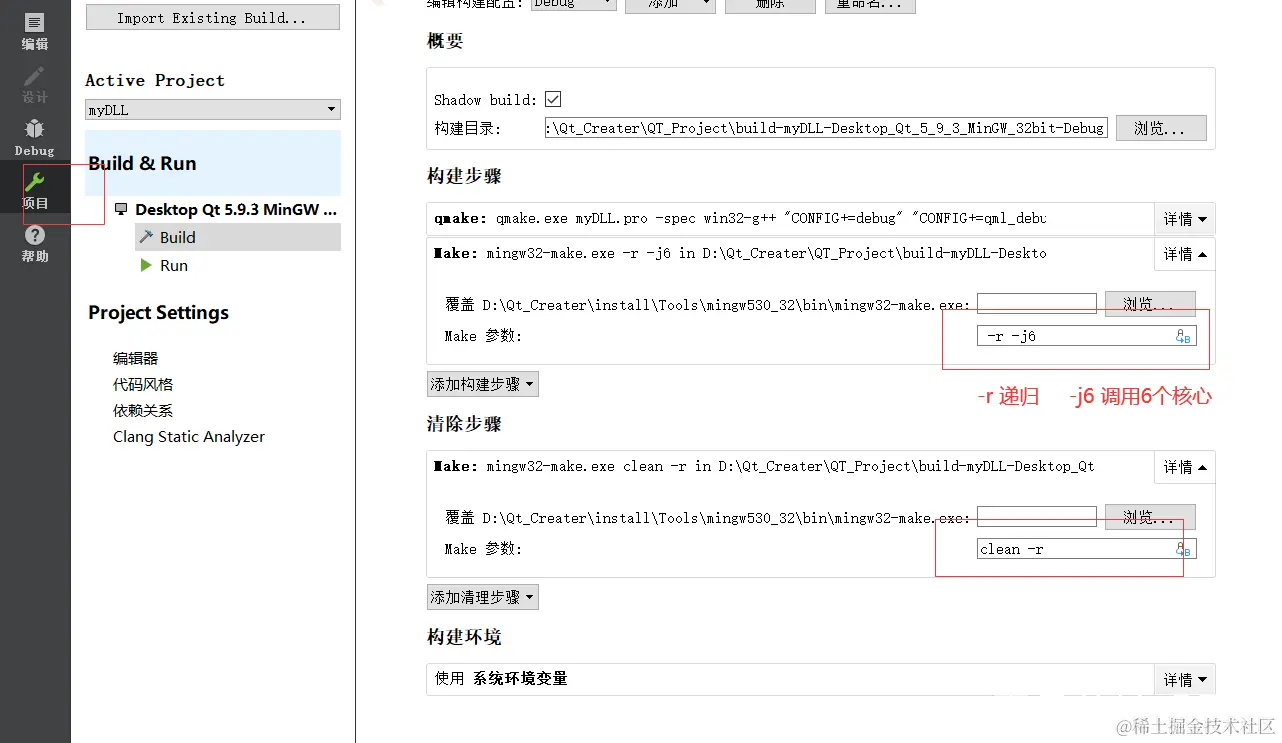Focus the build step 覆盖 make override field
The image size is (1282, 743).
[1037, 304]
